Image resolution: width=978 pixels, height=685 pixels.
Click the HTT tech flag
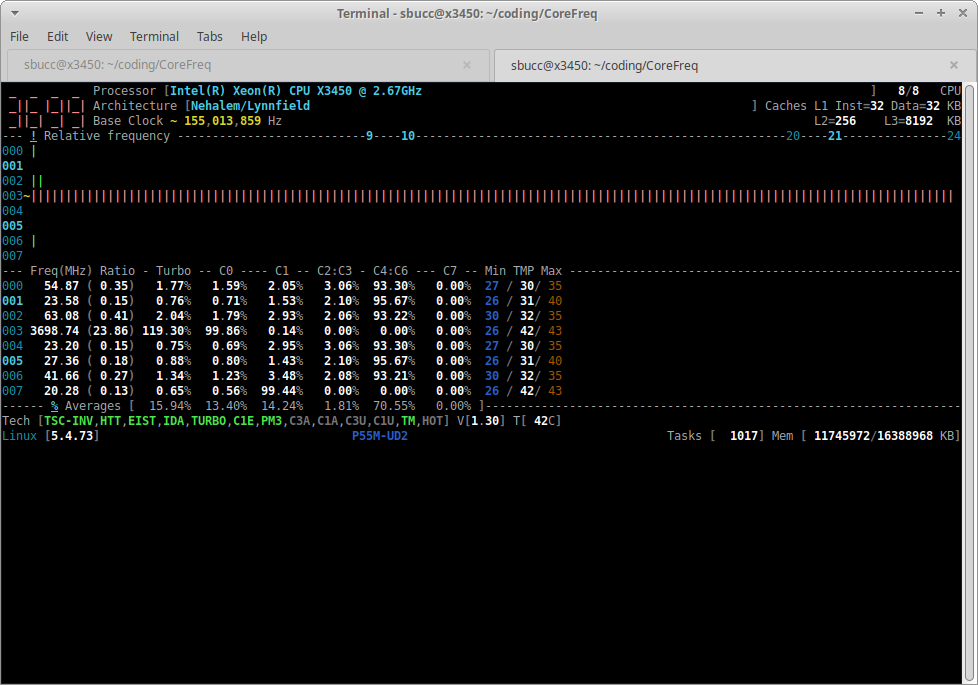[110, 420]
